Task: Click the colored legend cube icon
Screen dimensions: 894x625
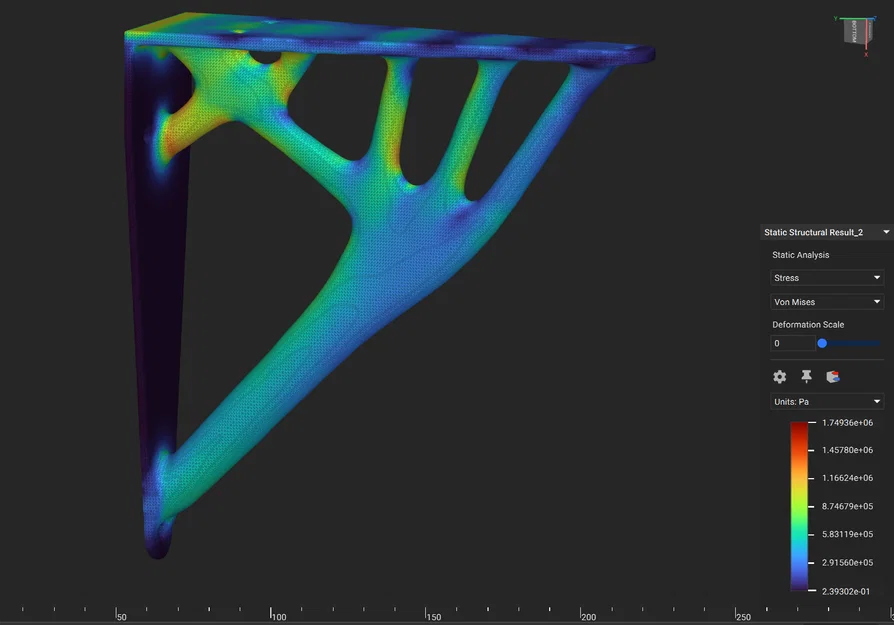Action: click(x=832, y=377)
